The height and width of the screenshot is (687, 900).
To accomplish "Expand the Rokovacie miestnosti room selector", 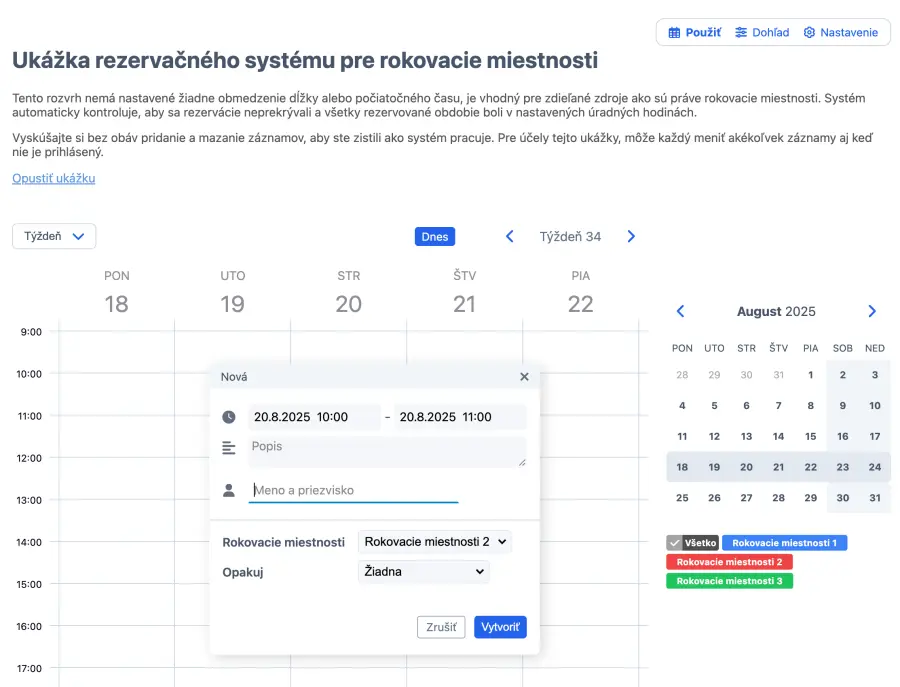I will 434,541.
